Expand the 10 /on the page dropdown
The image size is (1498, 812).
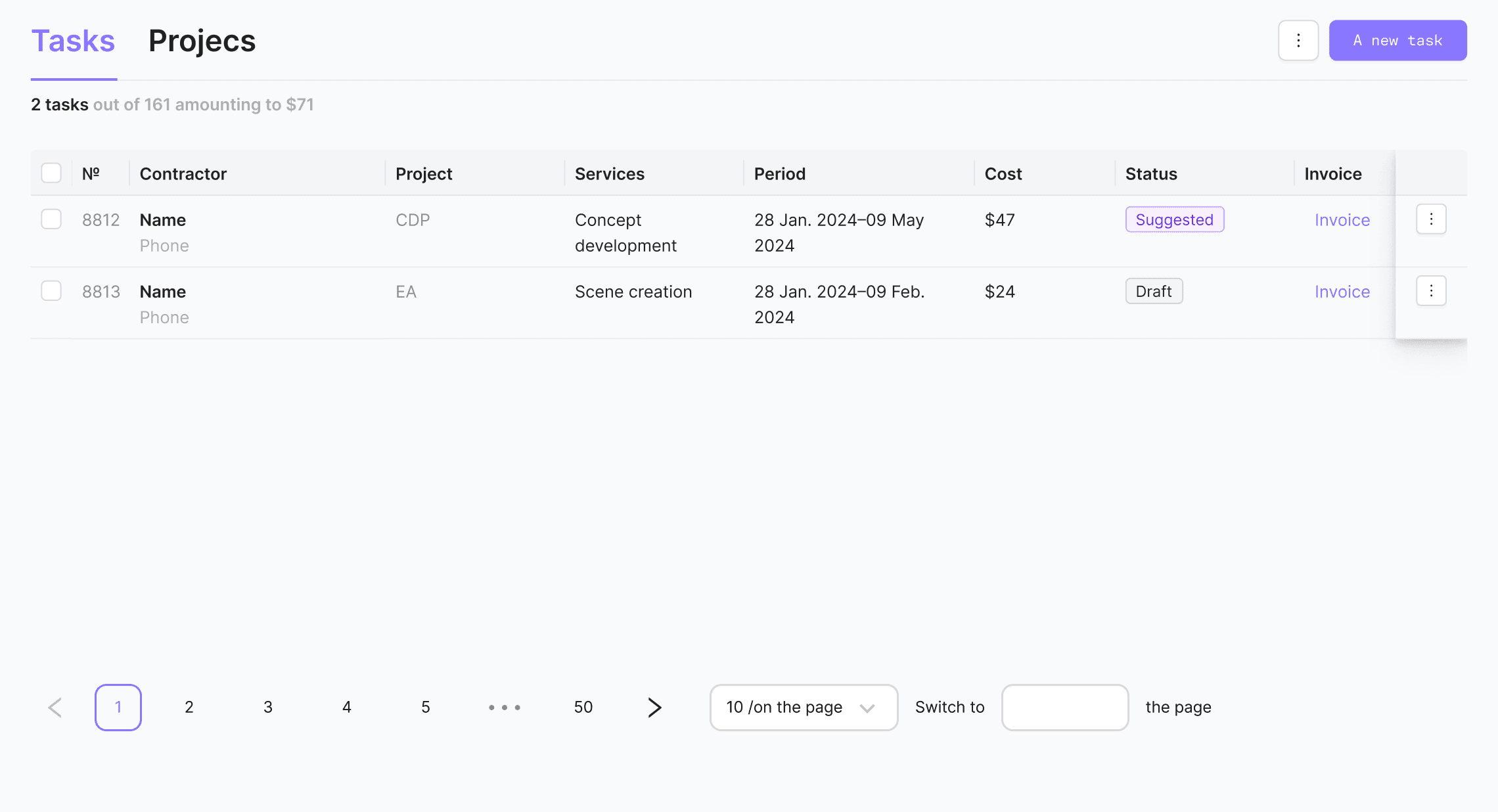803,708
